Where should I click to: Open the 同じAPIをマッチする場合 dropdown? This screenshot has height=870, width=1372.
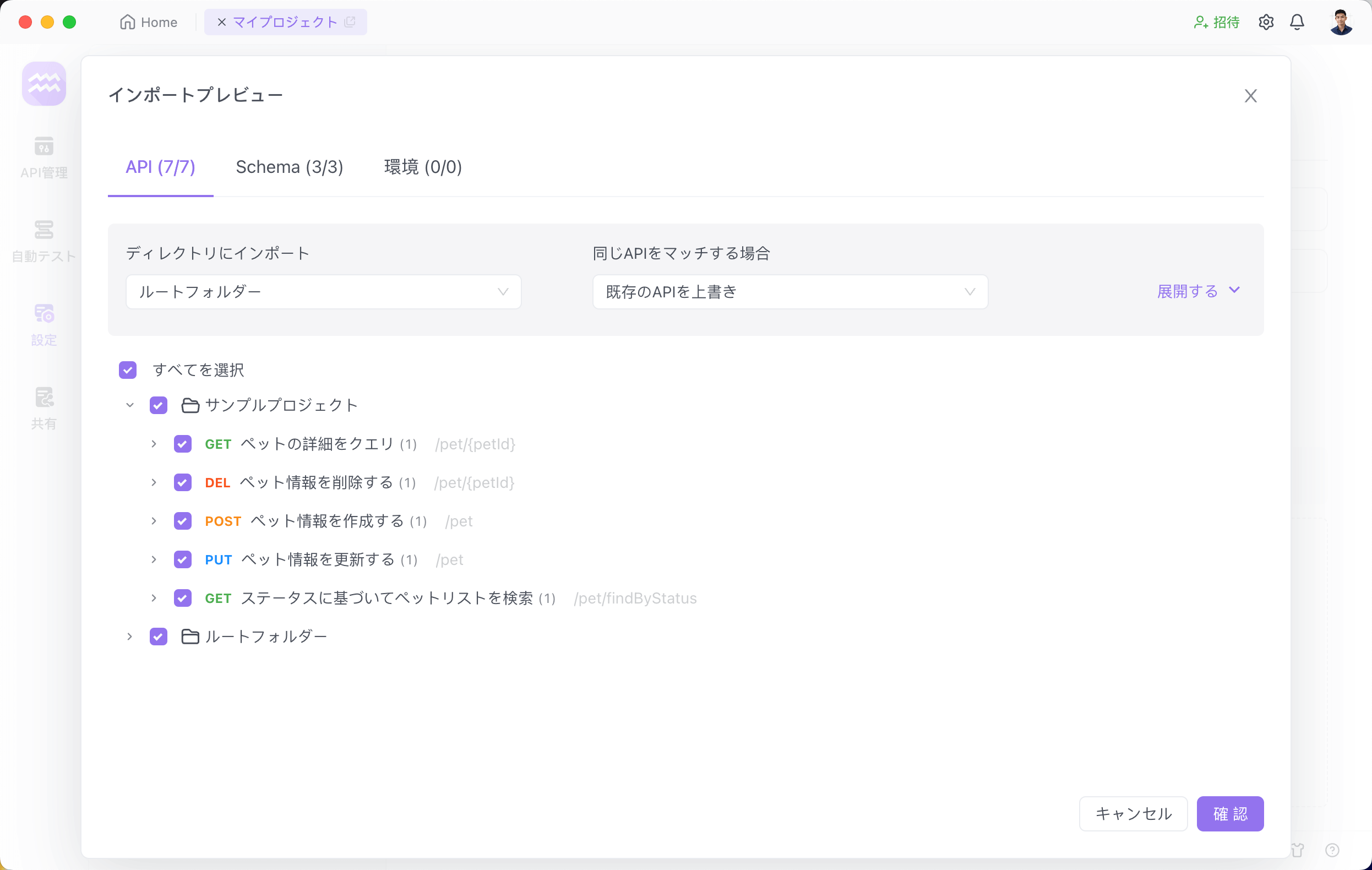[x=790, y=292]
